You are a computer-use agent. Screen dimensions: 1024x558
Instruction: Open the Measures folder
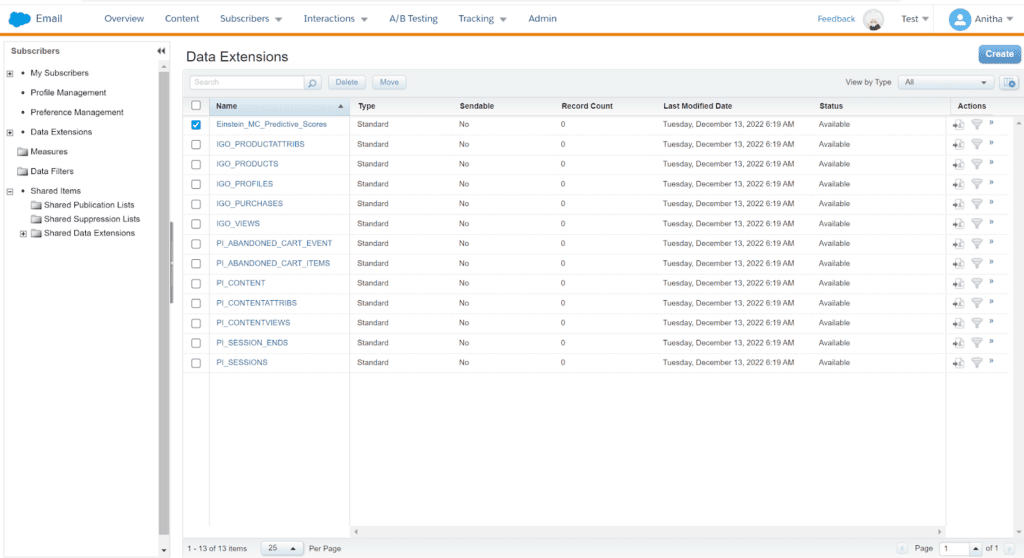tap(49, 152)
